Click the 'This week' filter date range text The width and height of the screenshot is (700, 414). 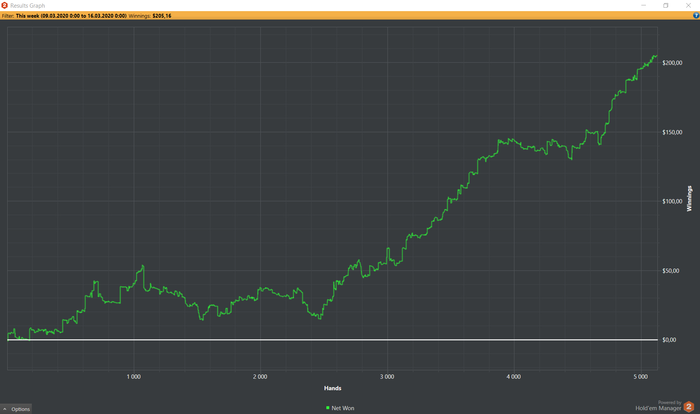pos(71,16)
